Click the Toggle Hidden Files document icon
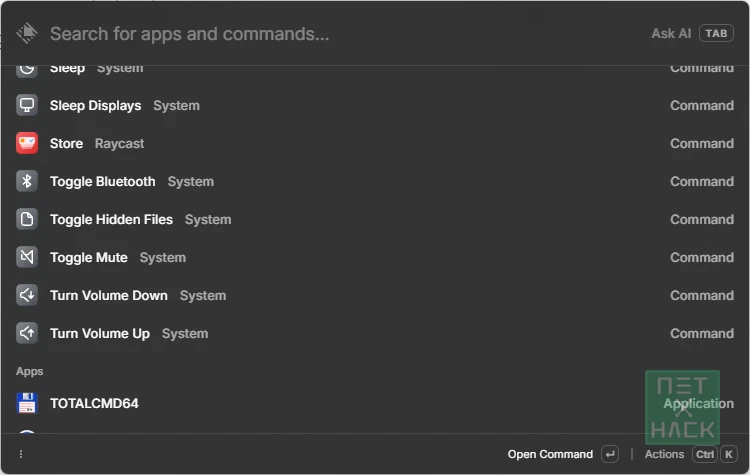Image resolution: width=750 pixels, height=475 pixels. point(27,219)
